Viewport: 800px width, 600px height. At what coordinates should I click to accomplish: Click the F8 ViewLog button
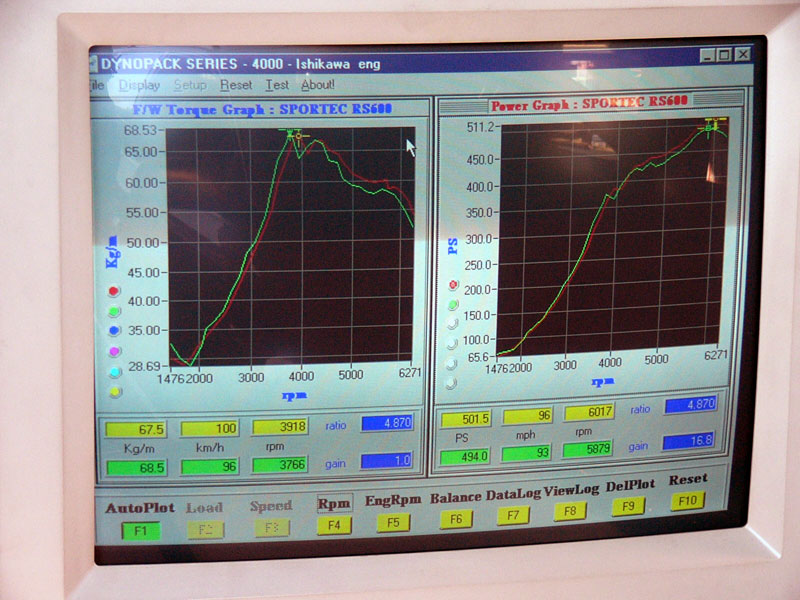[570, 511]
